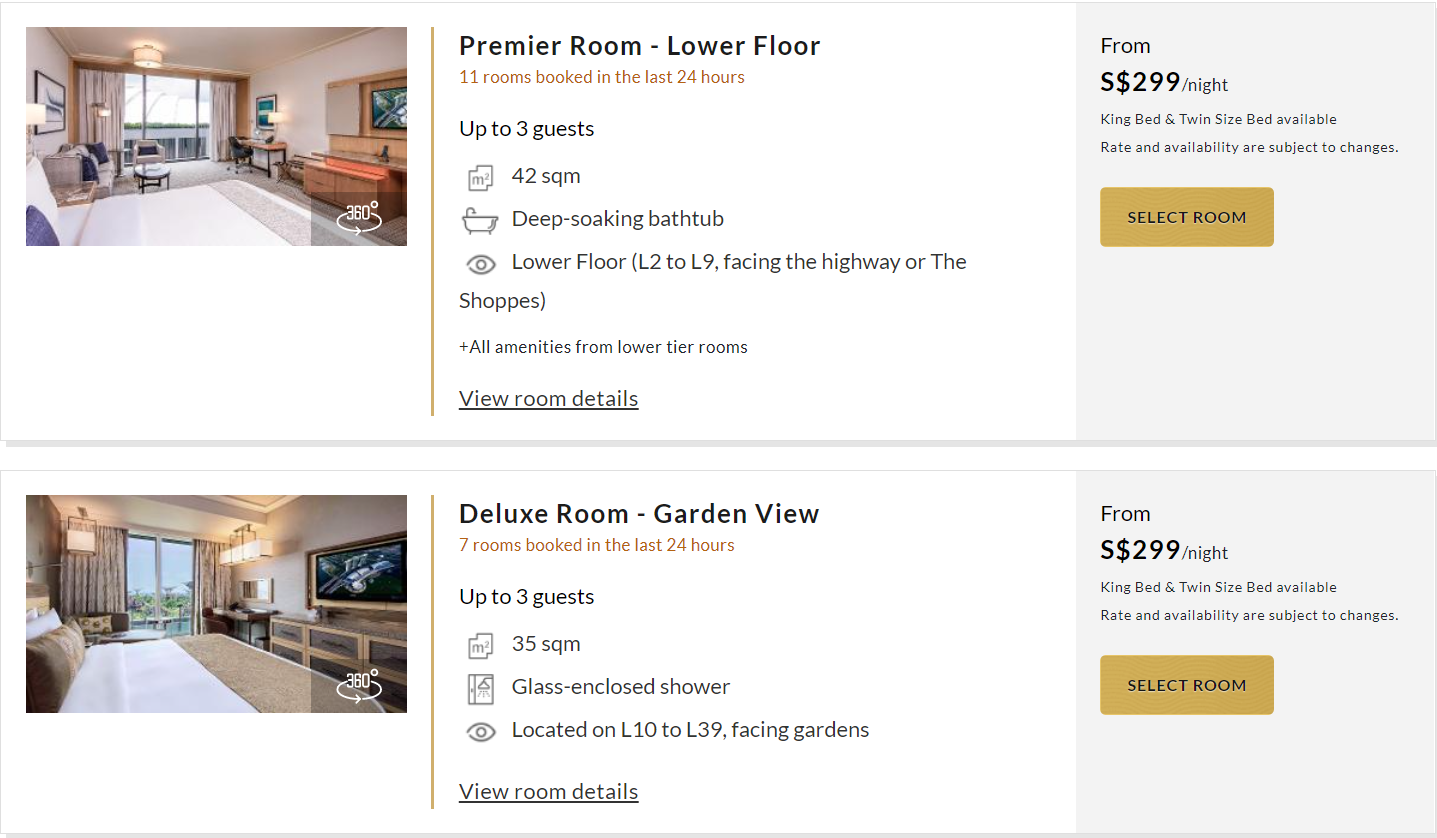Select Room for Premier Room - Lower Floor
The image size is (1437, 838).
pyautogui.click(x=1187, y=217)
